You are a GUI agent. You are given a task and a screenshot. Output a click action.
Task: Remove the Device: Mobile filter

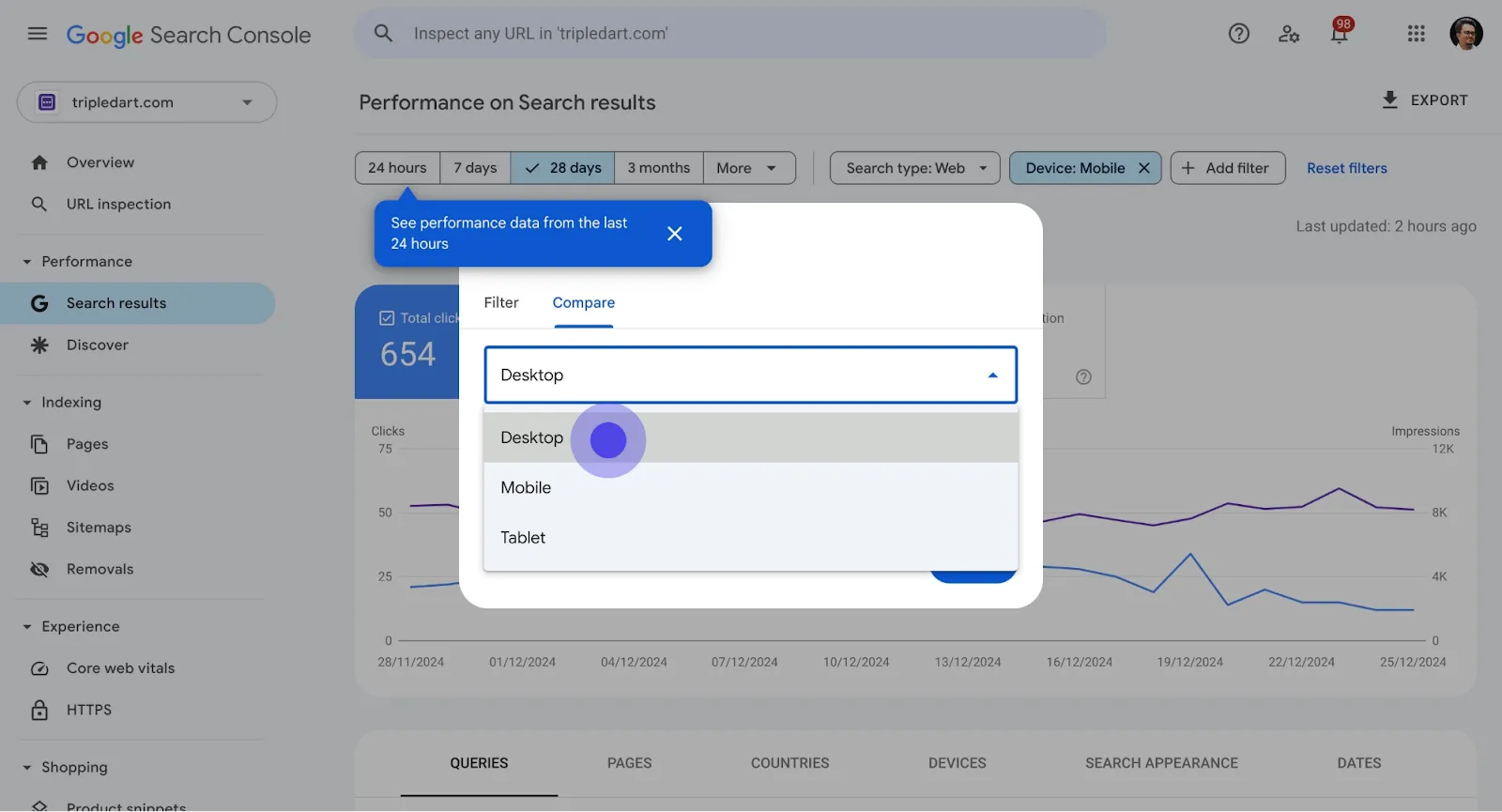[1144, 168]
